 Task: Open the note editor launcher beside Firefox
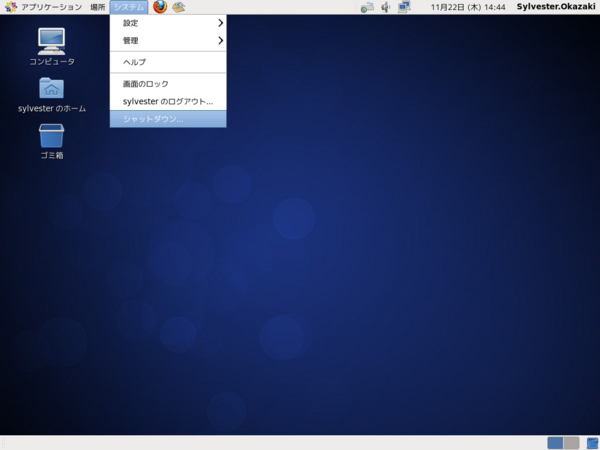(x=178, y=7)
